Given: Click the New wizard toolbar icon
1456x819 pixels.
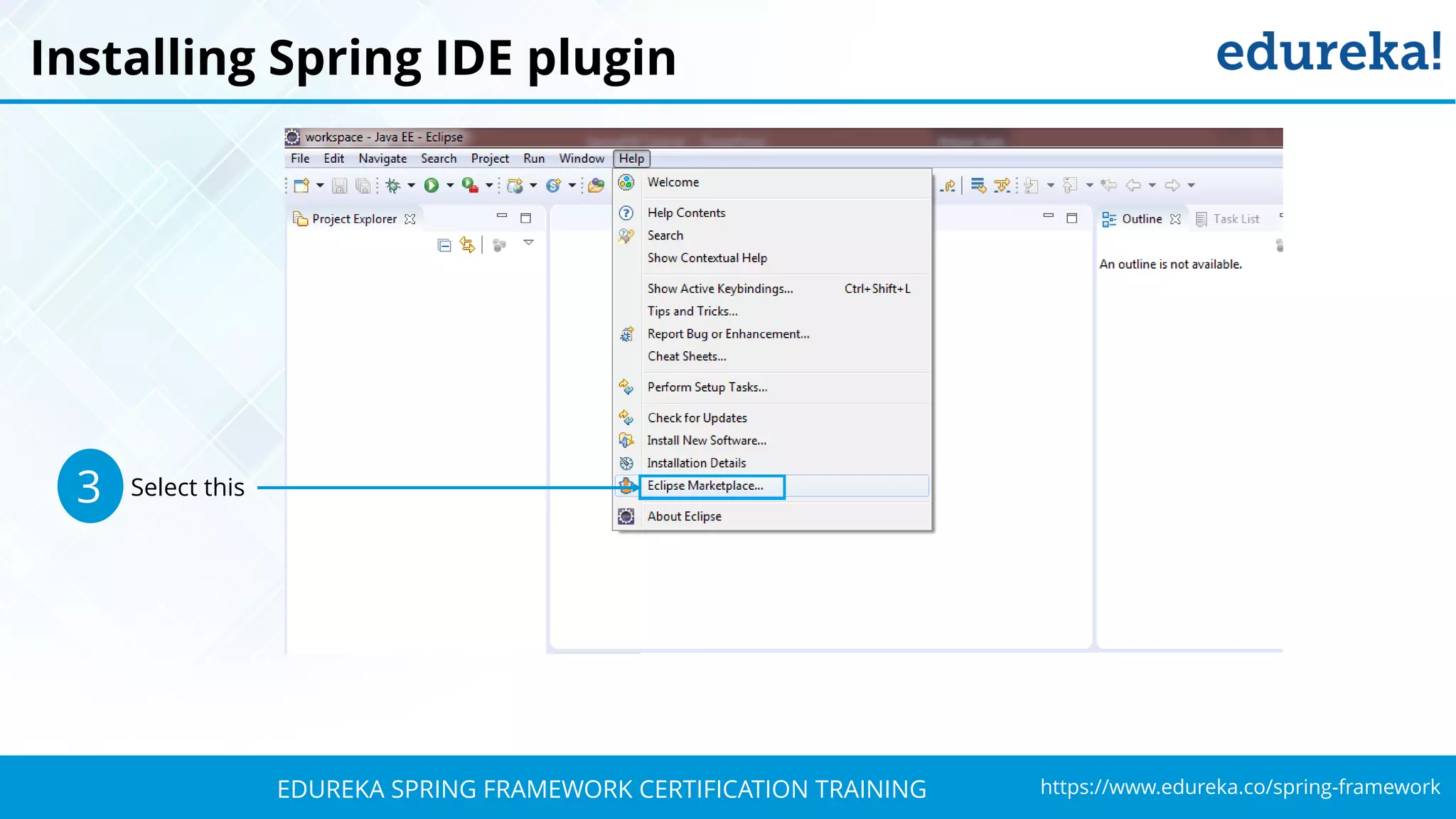Looking at the screenshot, I should tap(301, 186).
